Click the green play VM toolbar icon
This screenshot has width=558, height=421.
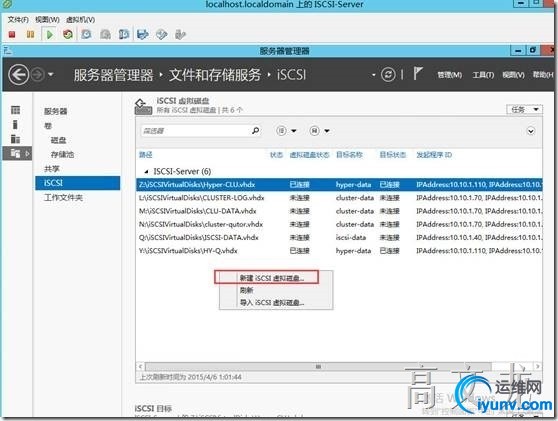tap(49, 35)
